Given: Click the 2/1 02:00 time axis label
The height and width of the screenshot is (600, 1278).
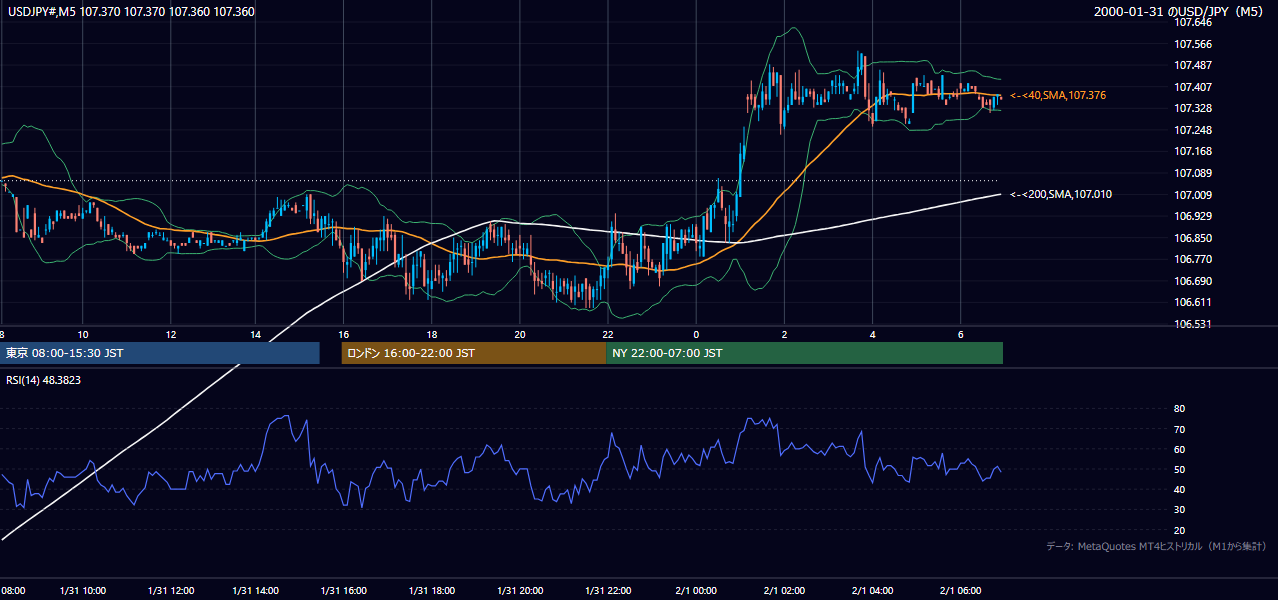Looking at the screenshot, I should pos(785,590).
